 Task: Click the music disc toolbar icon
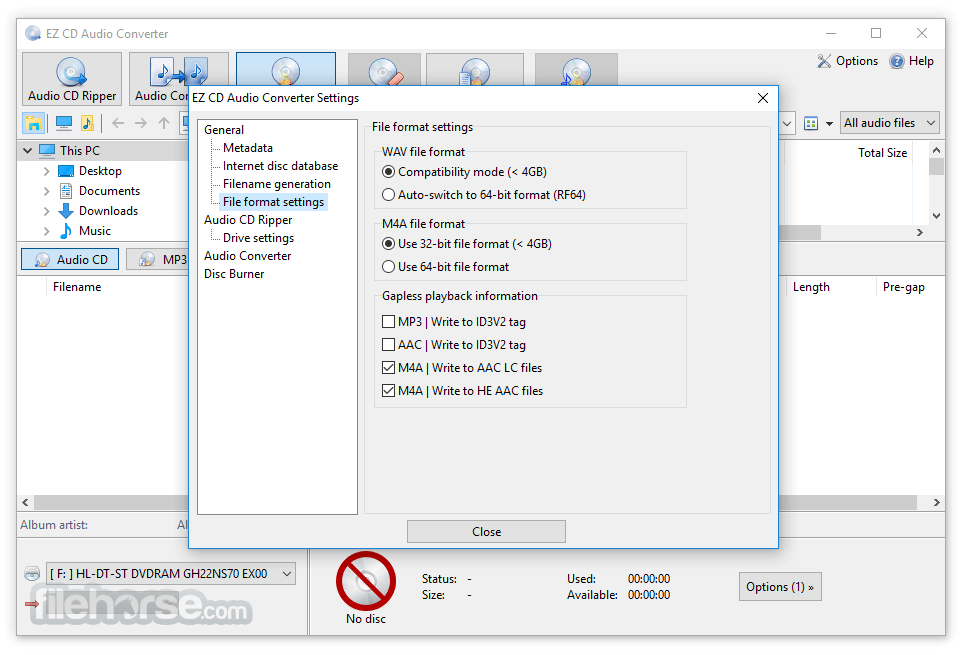click(576, 71)
